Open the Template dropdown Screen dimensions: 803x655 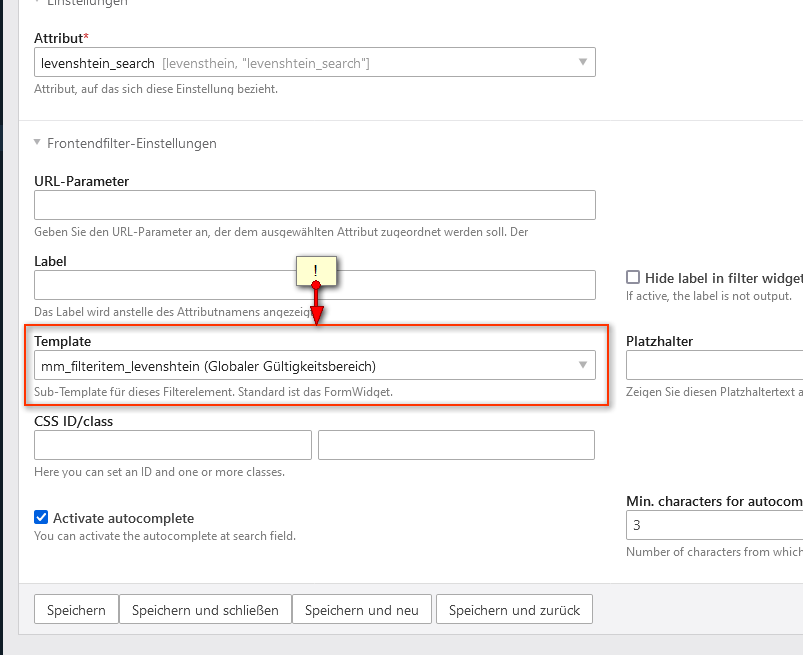pos(314,365)
